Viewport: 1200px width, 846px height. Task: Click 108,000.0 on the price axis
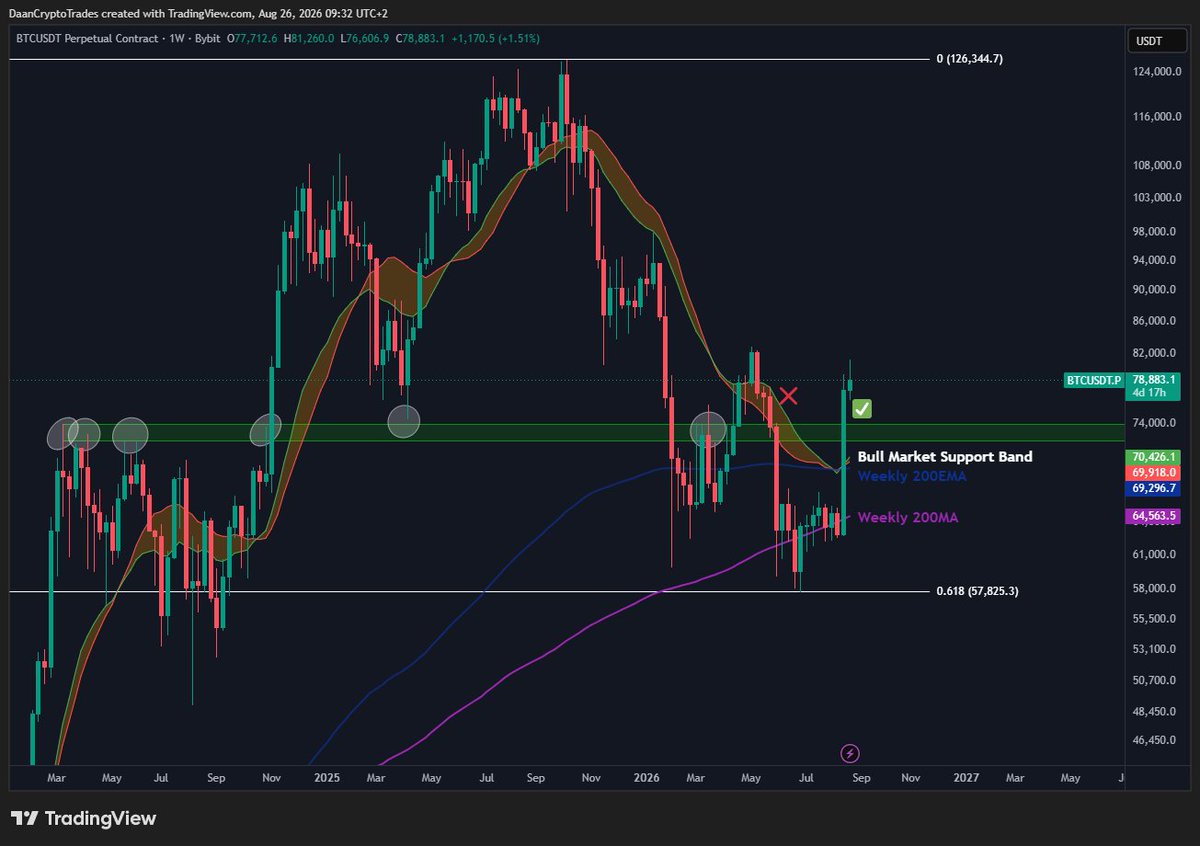coord(1158,165)
